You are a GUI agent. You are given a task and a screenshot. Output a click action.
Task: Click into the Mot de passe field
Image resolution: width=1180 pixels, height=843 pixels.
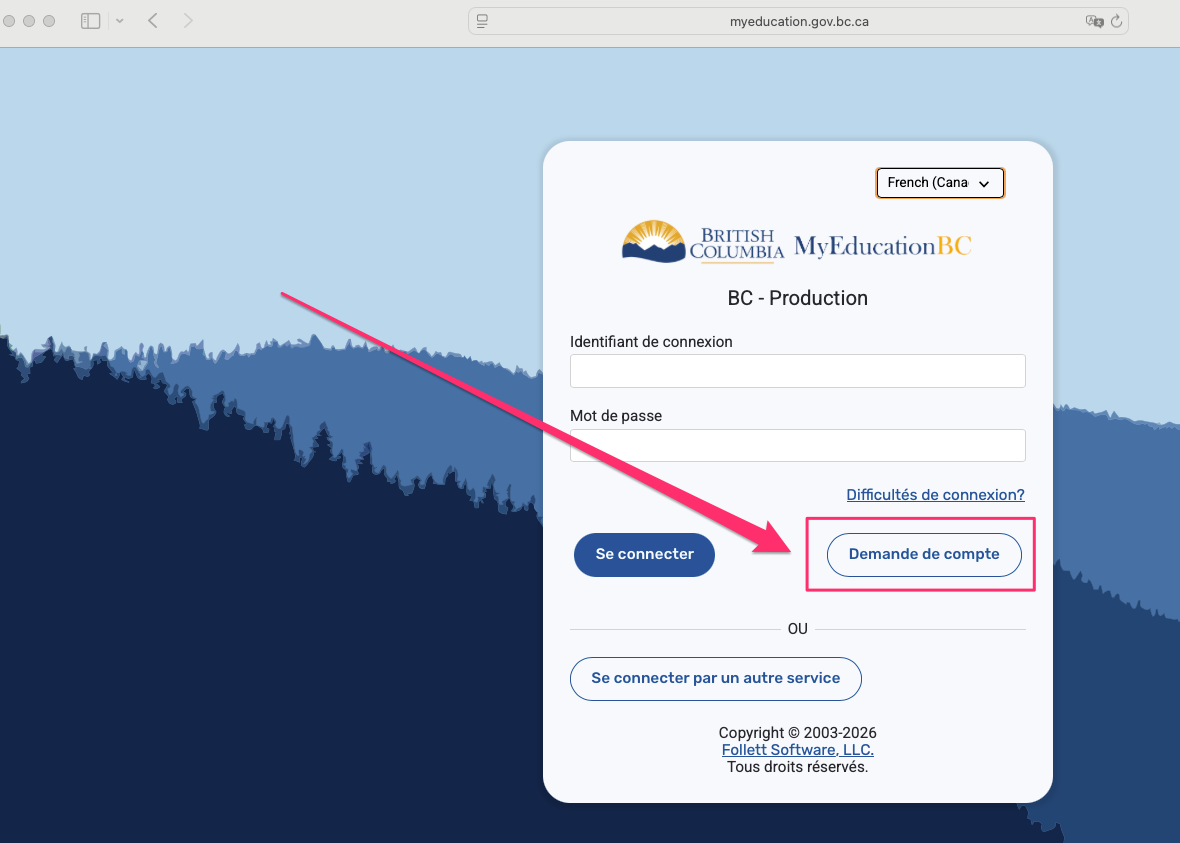pyautogui.click(x=797, y=446)
